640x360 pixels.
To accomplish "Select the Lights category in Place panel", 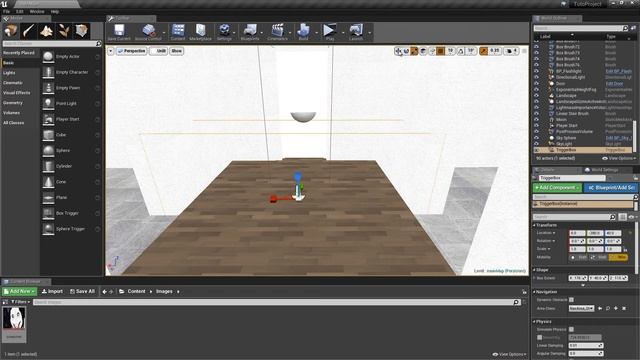I will click(9, 73).
